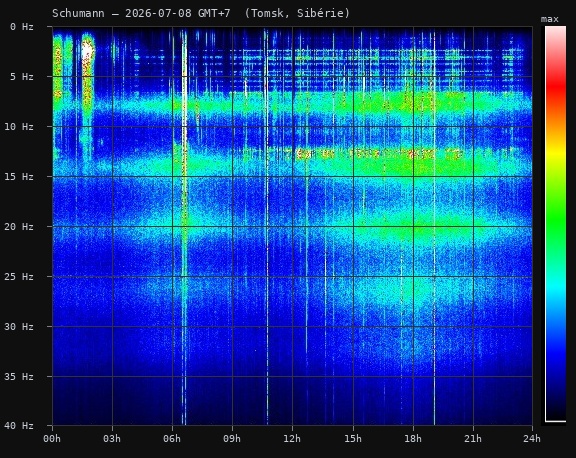Click the white burst near 01h-02h
The image size is (576, 458).
point(87,51)
